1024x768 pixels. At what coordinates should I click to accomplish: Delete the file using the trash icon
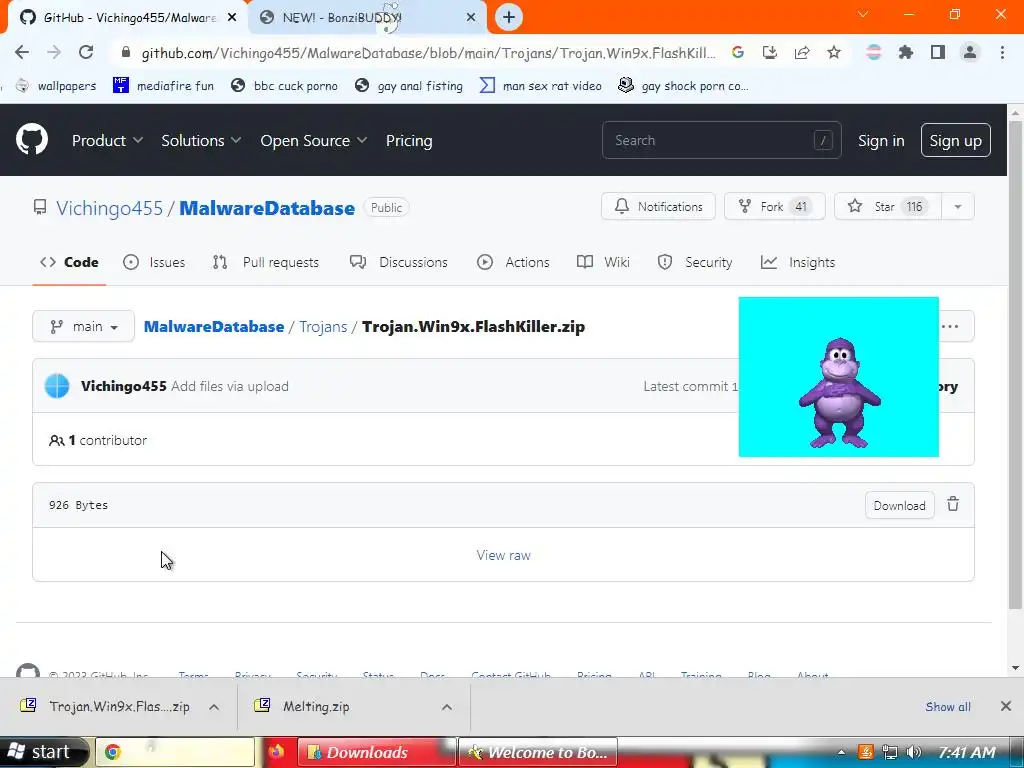[x=953, y=504]
